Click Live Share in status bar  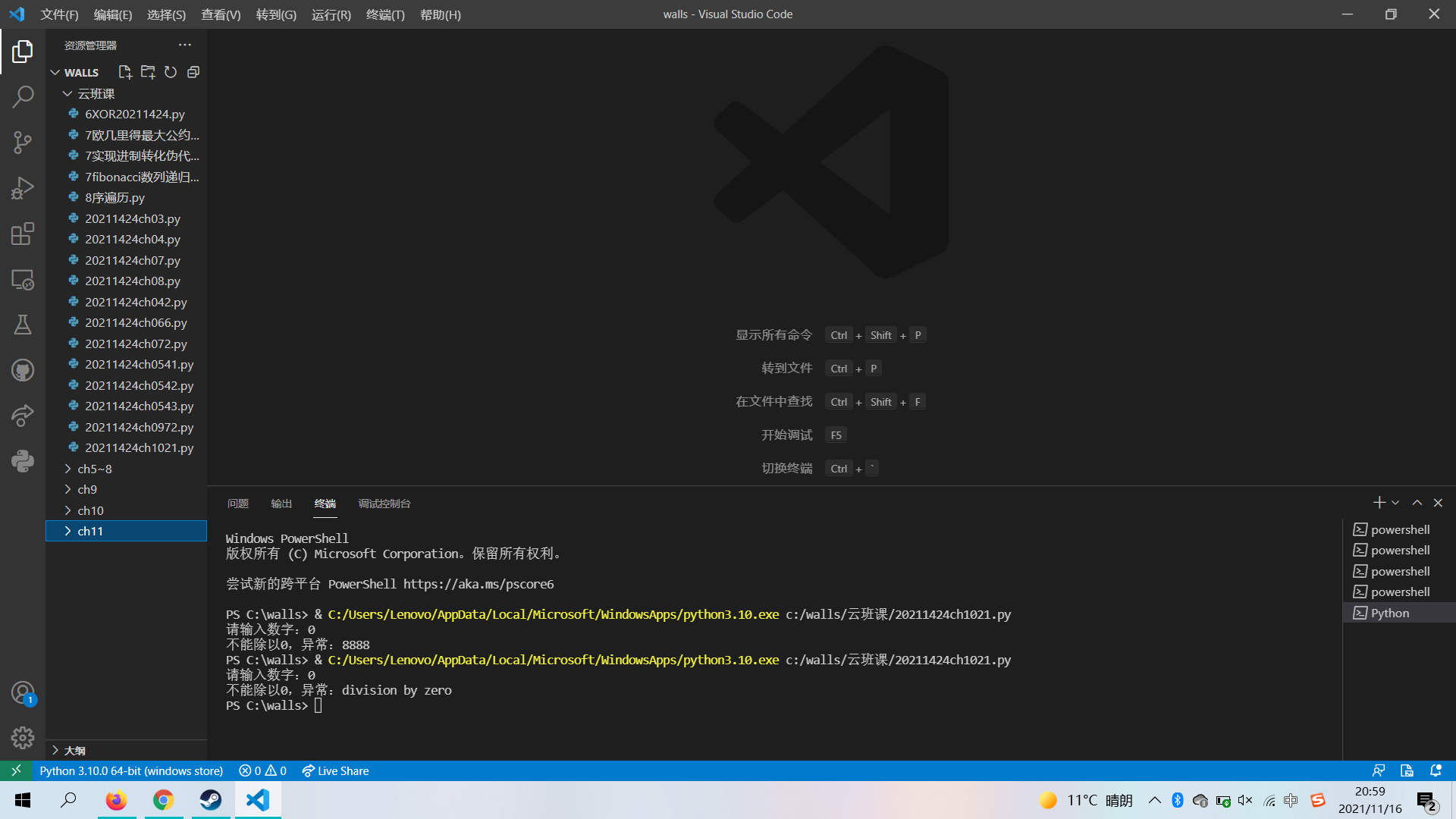coord(335,770)
